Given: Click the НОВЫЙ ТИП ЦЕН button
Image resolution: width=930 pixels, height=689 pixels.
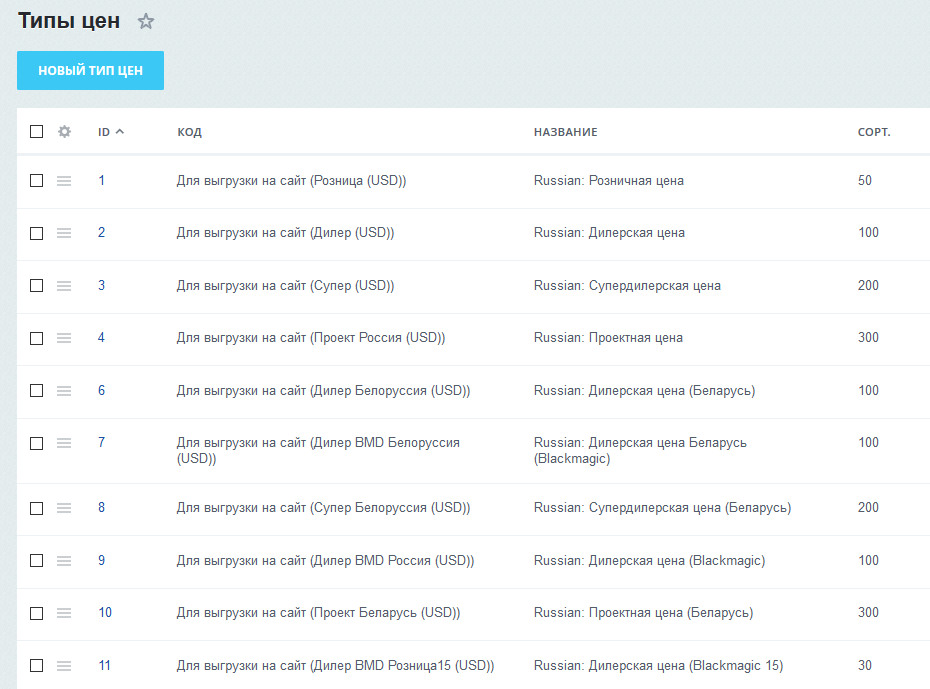Looking at the screenshot, I should (90, 71).
